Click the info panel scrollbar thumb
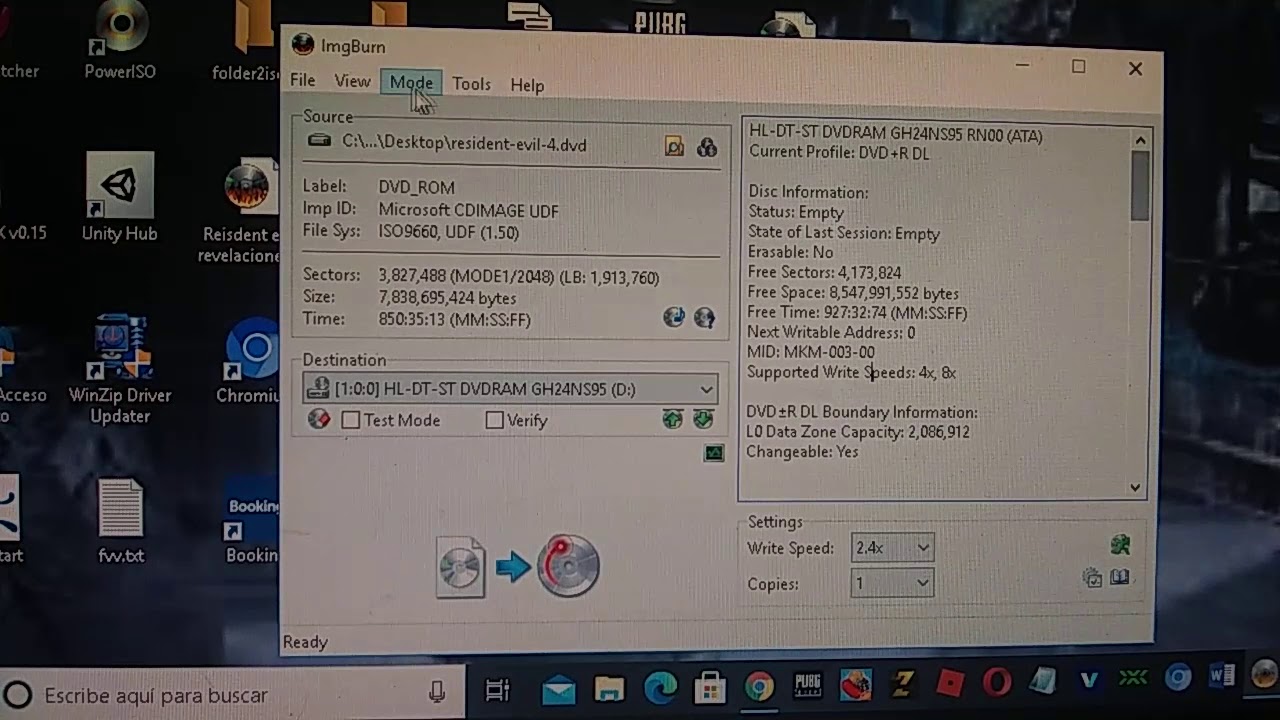The height and width of the screenshot is (720, 1280). pos(1140,185)
